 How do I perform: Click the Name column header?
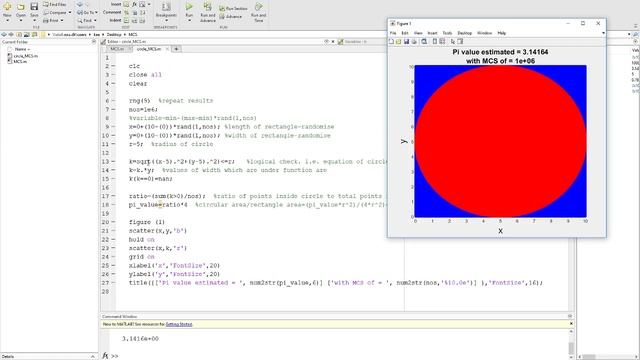coord(22,49)
